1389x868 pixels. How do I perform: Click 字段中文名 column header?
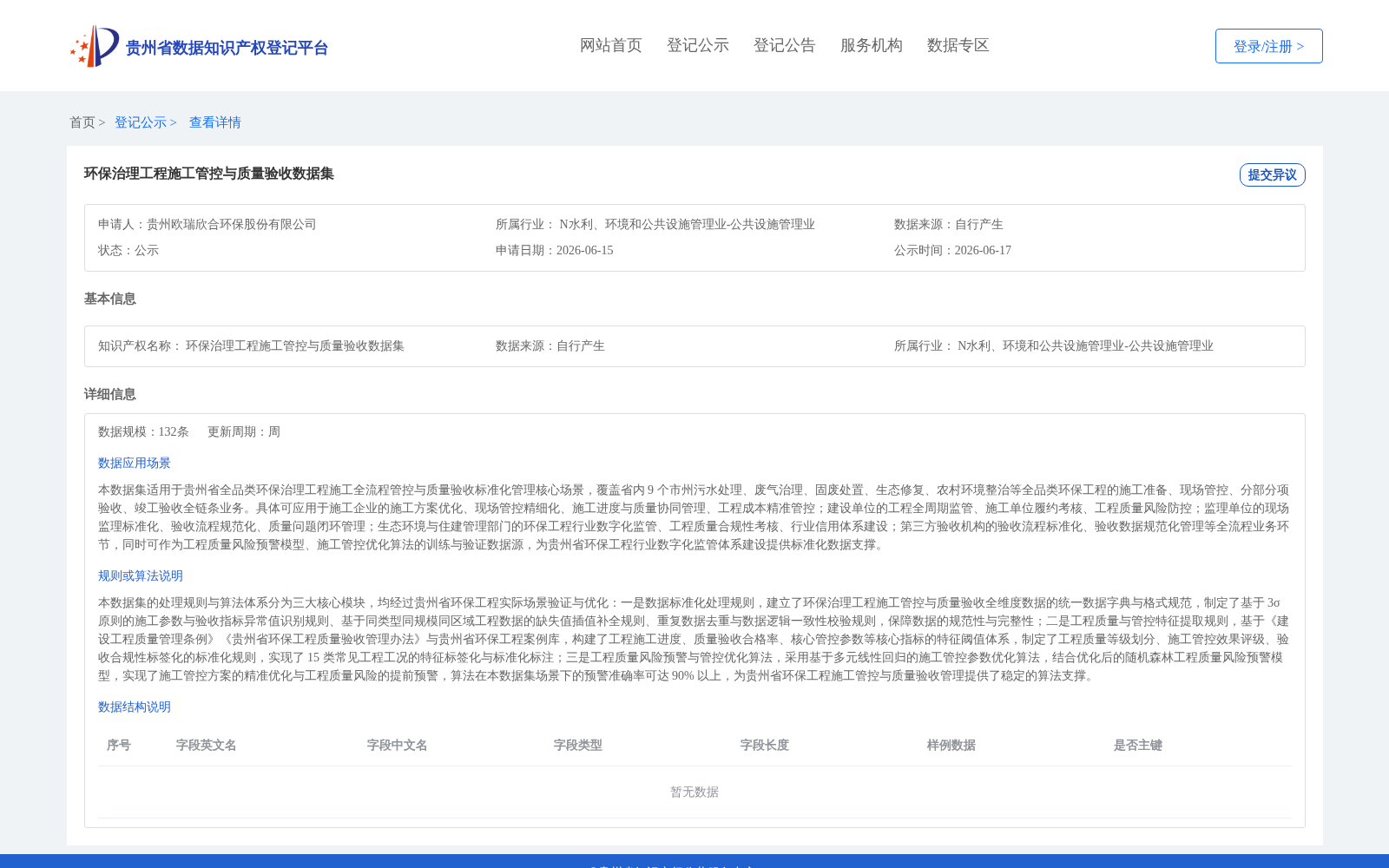[398, 745]
